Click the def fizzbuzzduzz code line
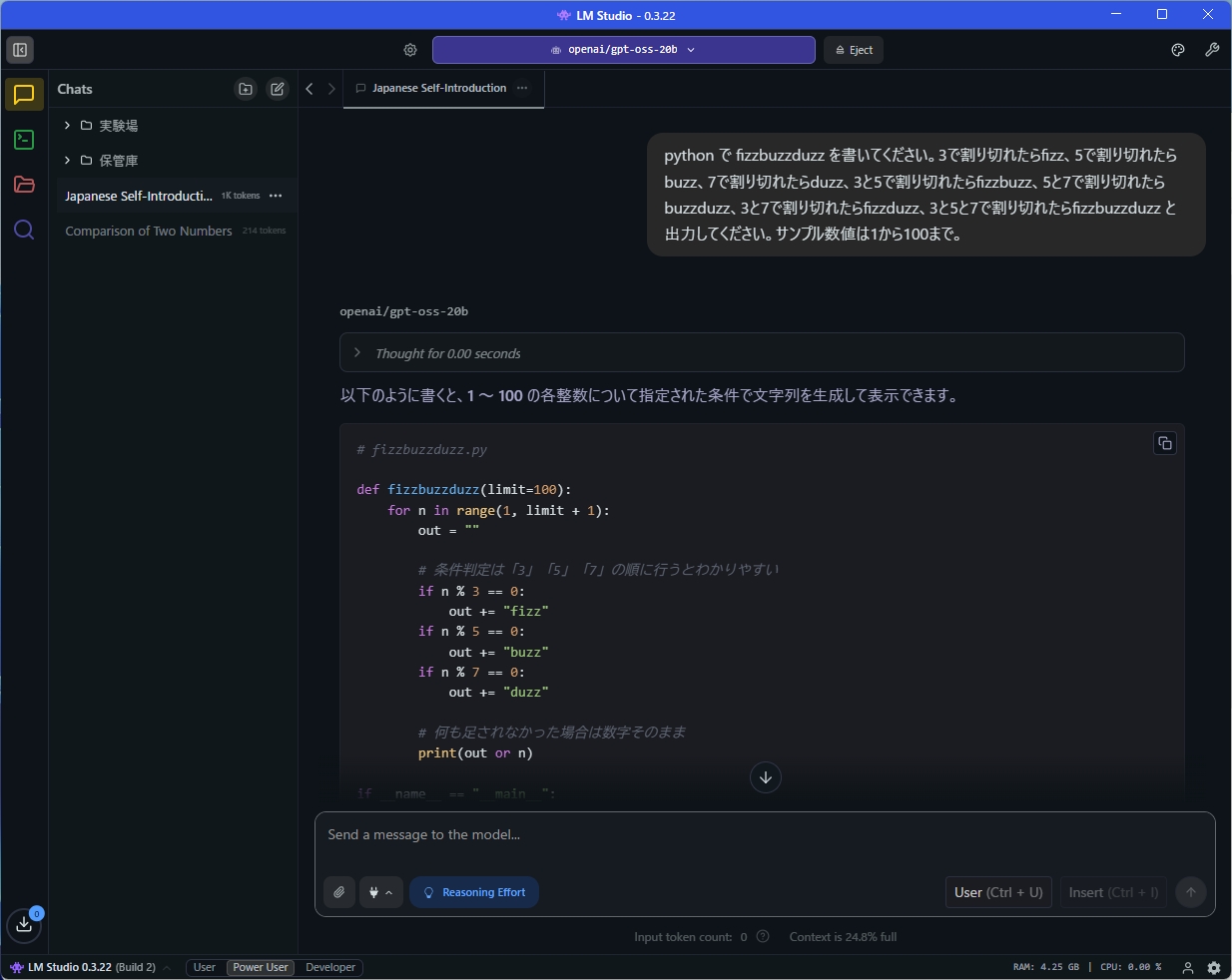Screen dimensions: 1232x980 [464, 490]
